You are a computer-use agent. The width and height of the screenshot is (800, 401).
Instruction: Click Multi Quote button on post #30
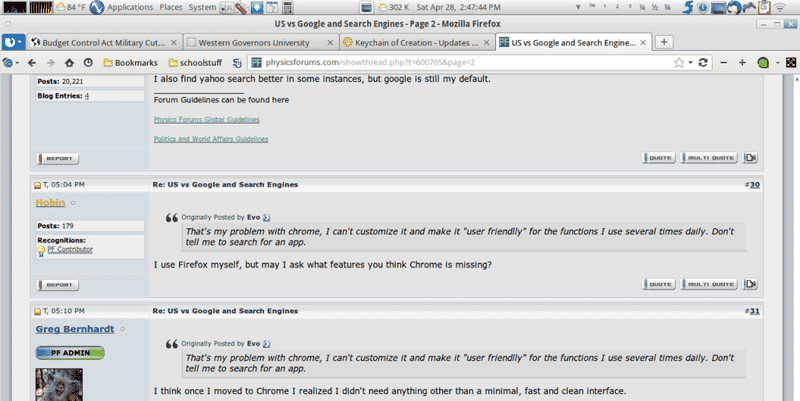(x=709, y=284)
